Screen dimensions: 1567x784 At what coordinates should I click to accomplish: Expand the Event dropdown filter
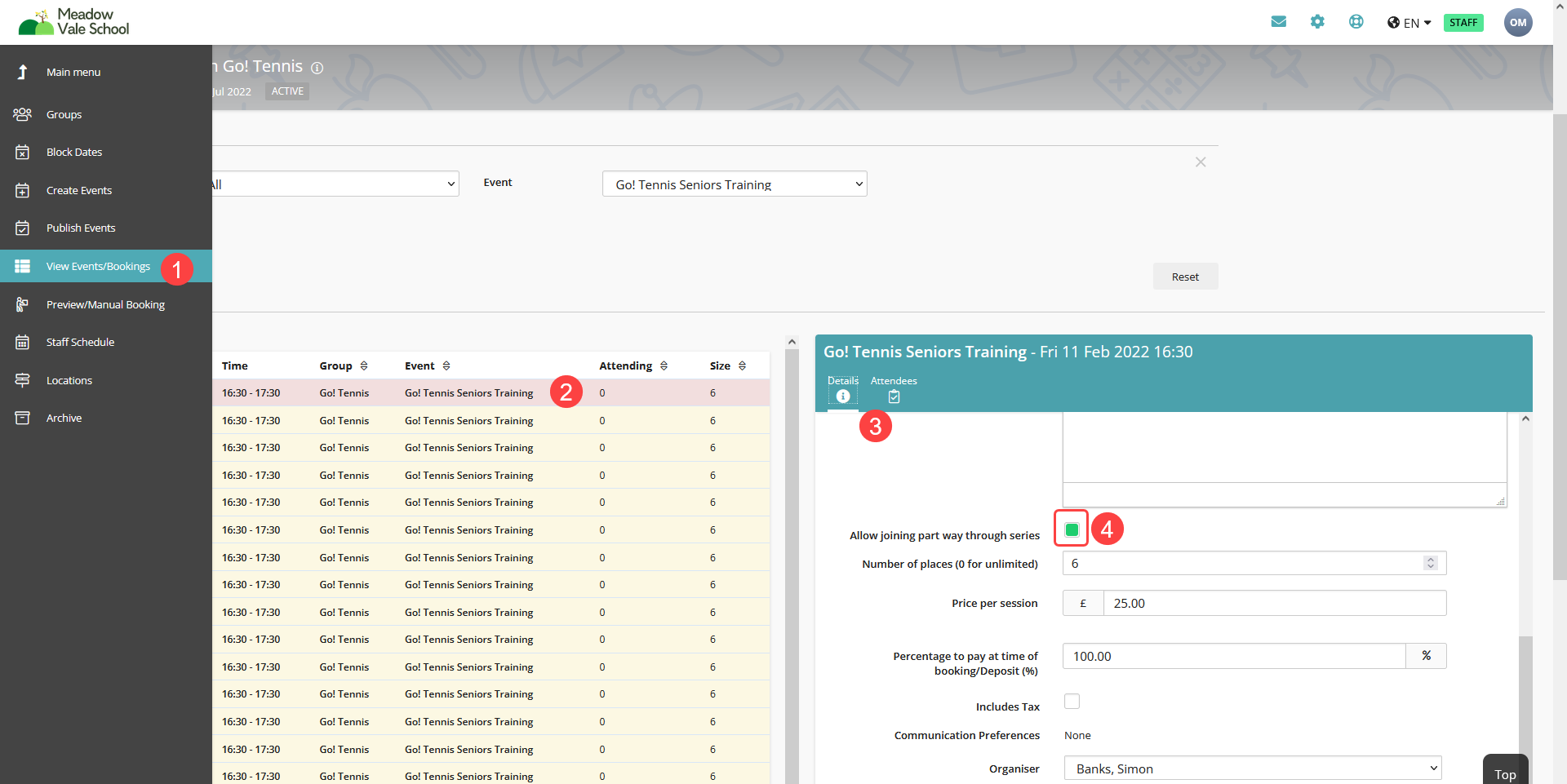(x=734, y=184)
